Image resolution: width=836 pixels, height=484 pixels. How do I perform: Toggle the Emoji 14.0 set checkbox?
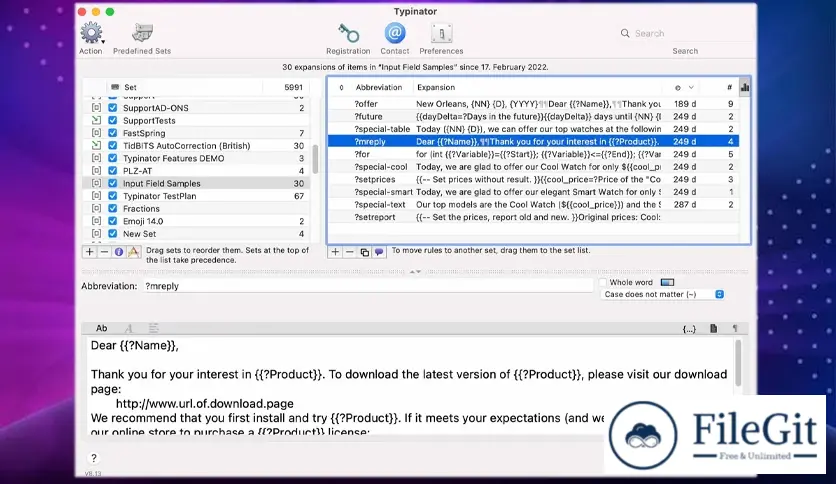(112, 221)
